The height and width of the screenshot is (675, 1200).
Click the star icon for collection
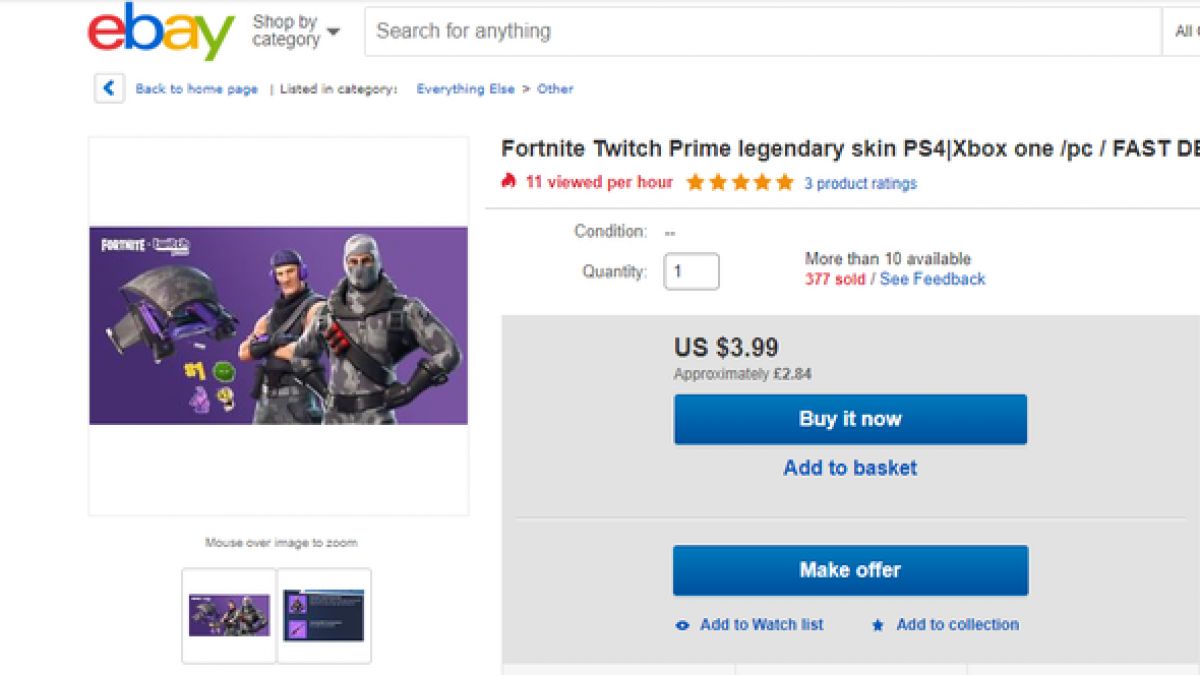pos(878,625)
